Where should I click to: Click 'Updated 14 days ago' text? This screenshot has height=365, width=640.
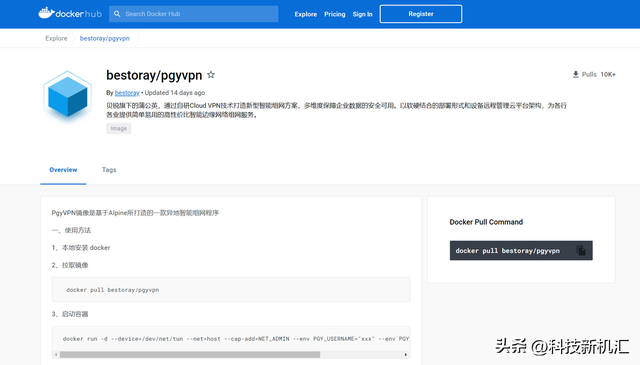[x=175, y=93]
